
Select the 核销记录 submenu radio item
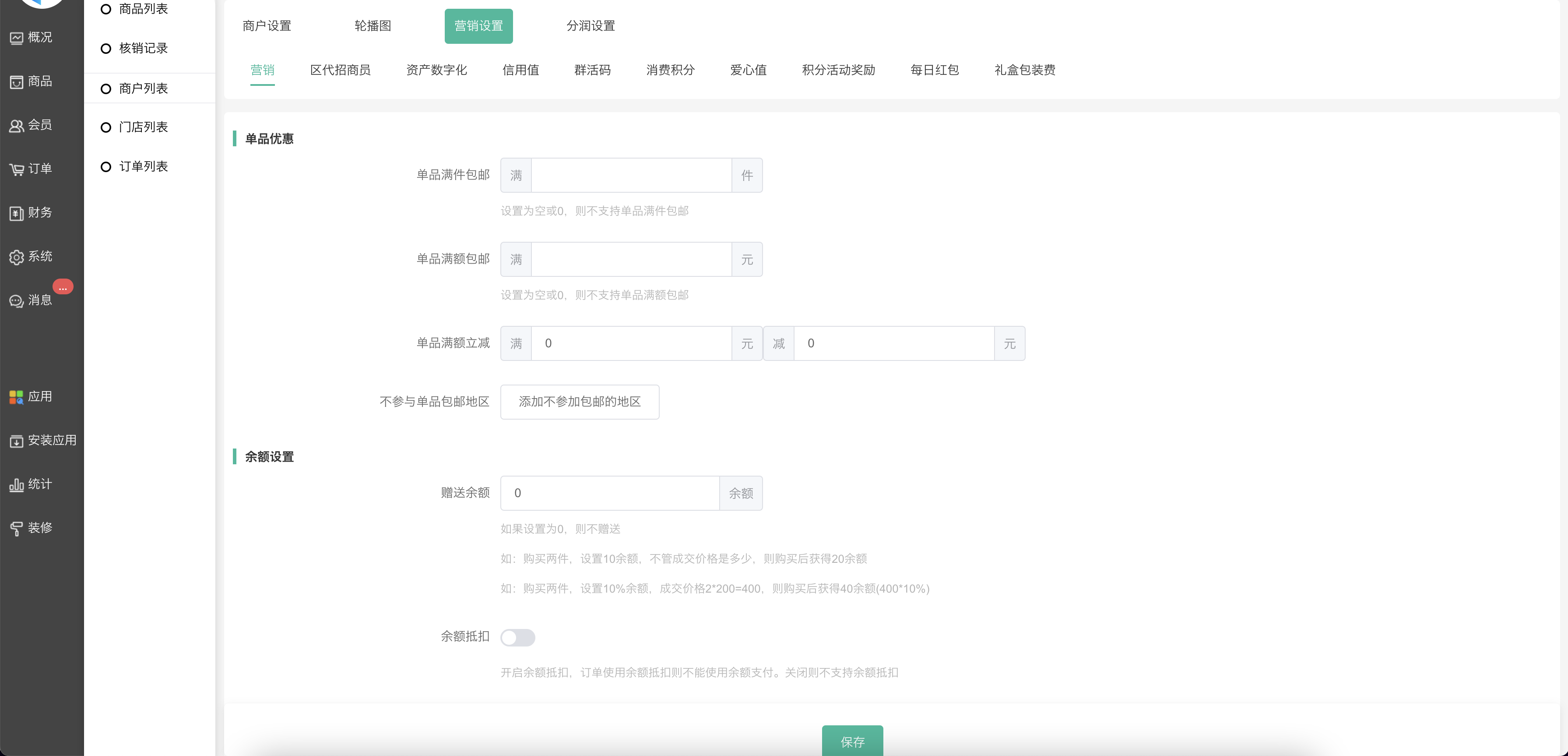106,49
